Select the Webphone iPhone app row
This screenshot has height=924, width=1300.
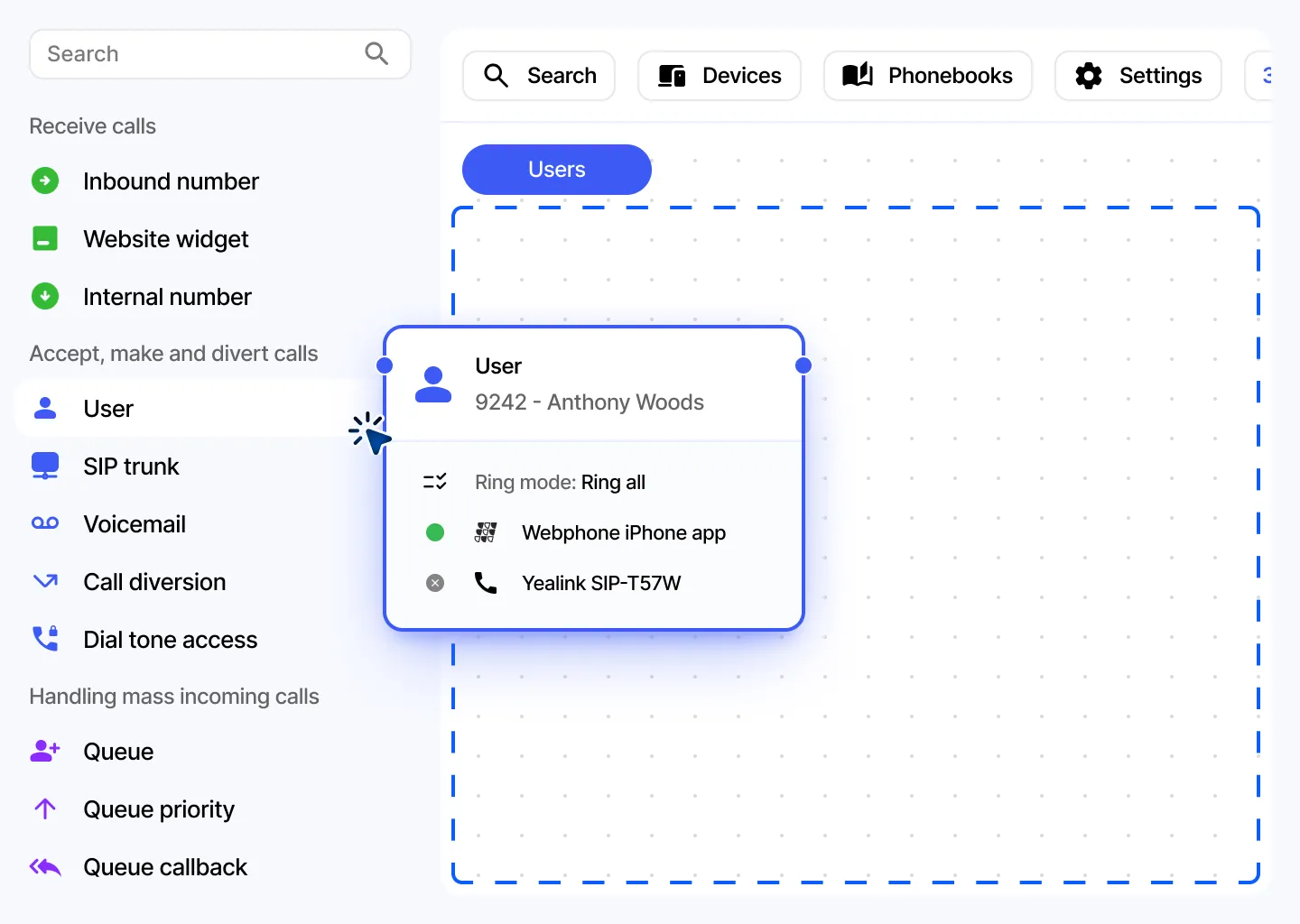click(594, 532)
